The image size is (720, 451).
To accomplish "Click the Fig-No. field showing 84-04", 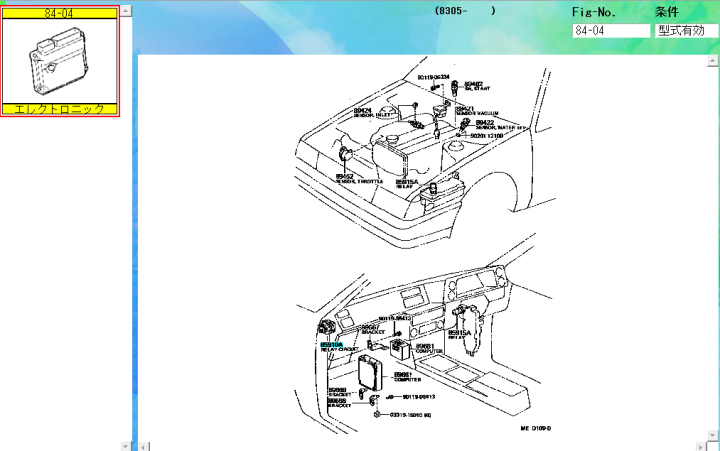I will coord(611,31).
